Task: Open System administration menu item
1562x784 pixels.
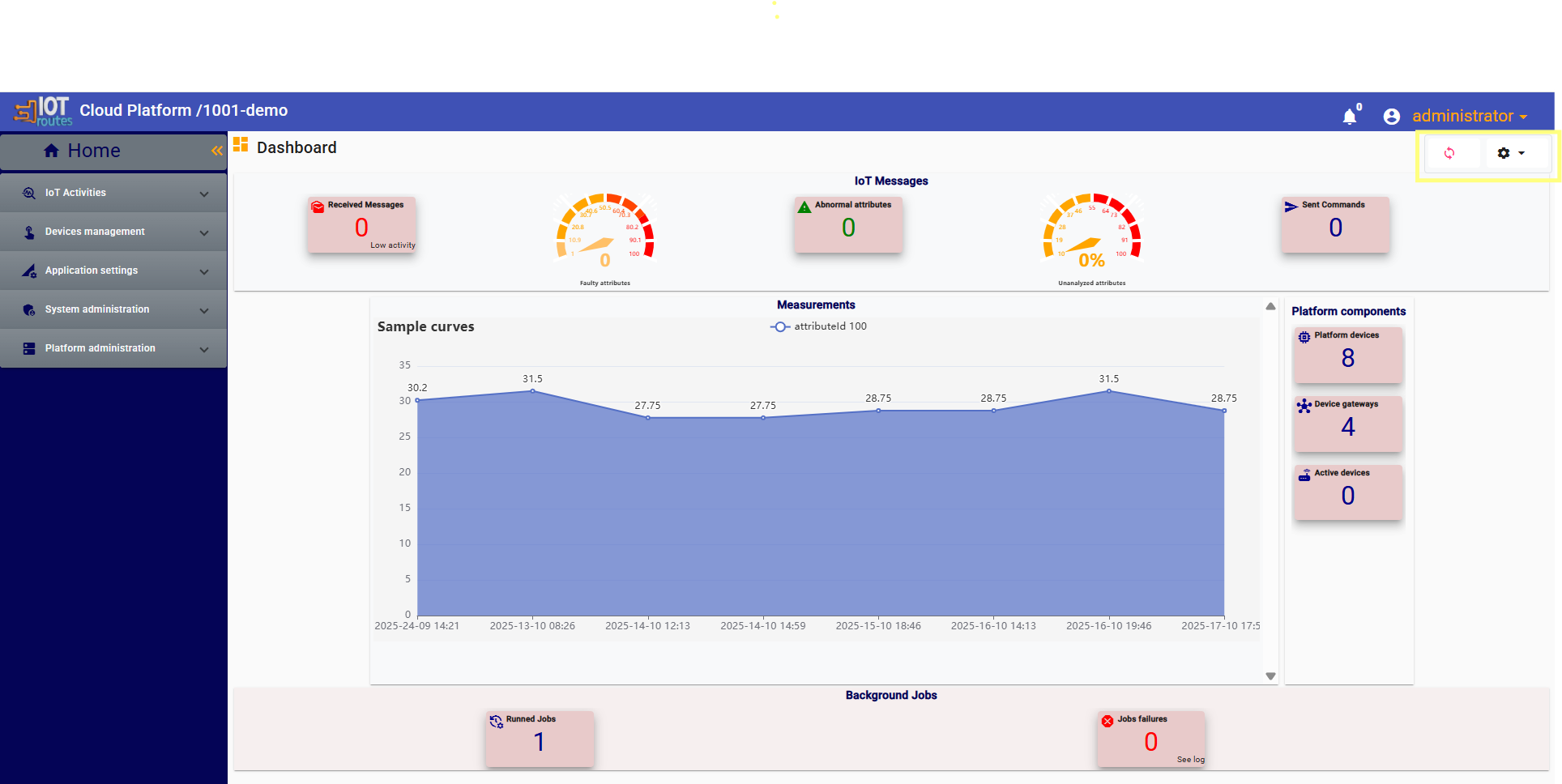Action: (x=113, y=309)
